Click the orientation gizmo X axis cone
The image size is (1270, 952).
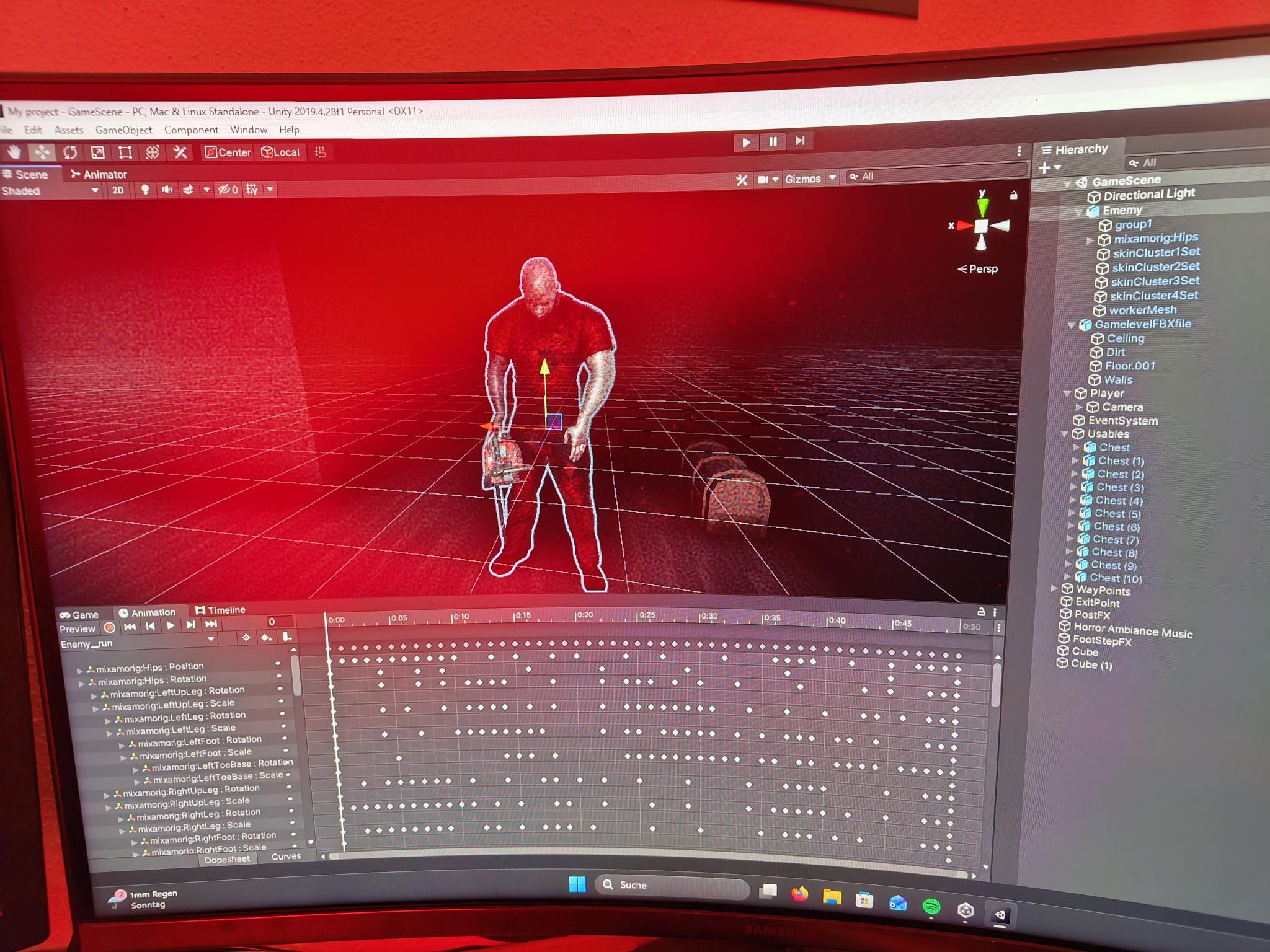(x=964, y=226)
